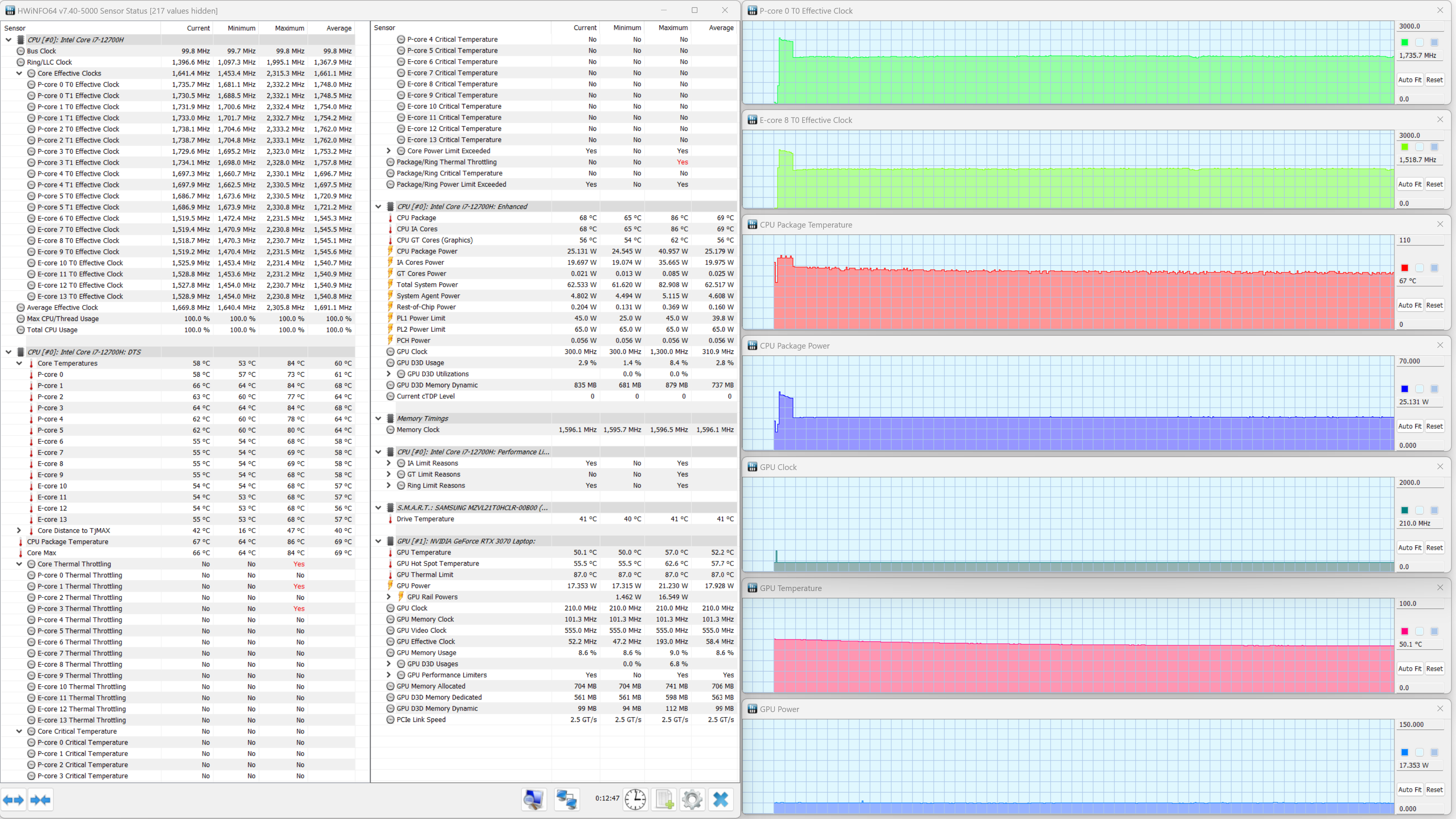Screen dimensions: 1456x819
Task: Close the GPU Clock graph window
Action: click(1440, 467)
